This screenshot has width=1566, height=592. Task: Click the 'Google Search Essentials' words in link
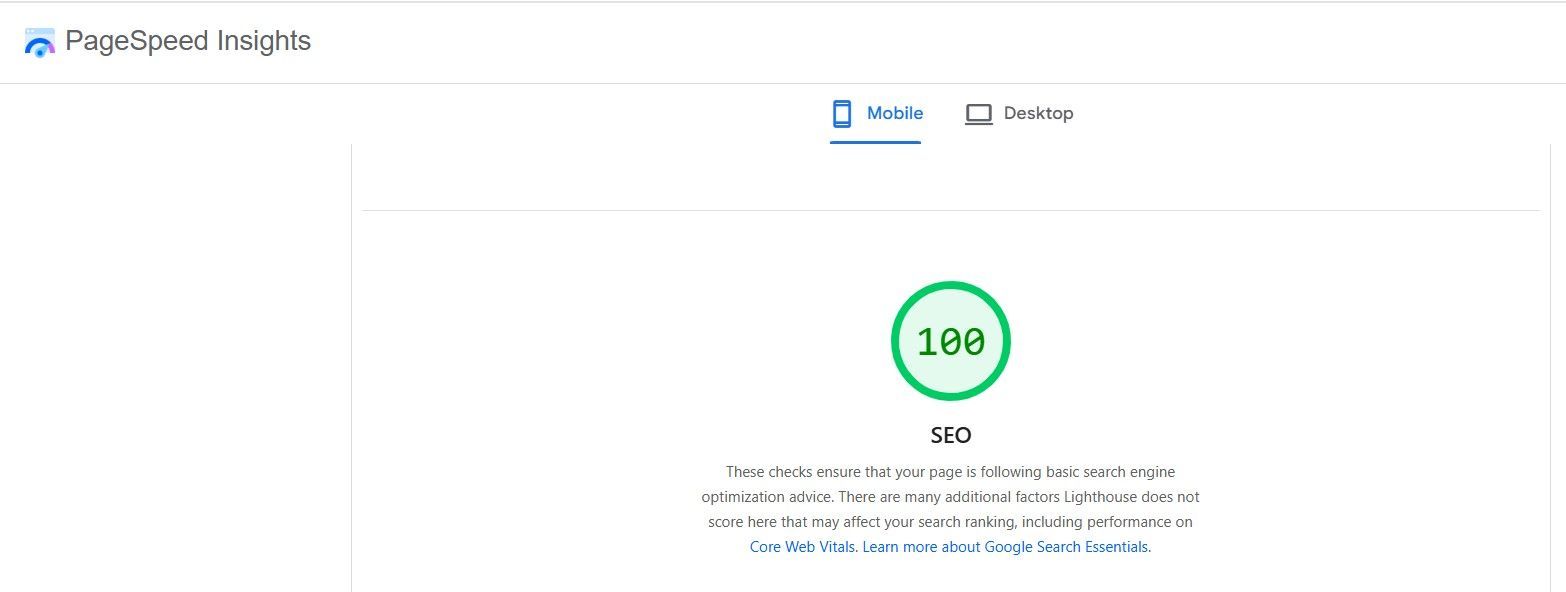[1066, 547]
